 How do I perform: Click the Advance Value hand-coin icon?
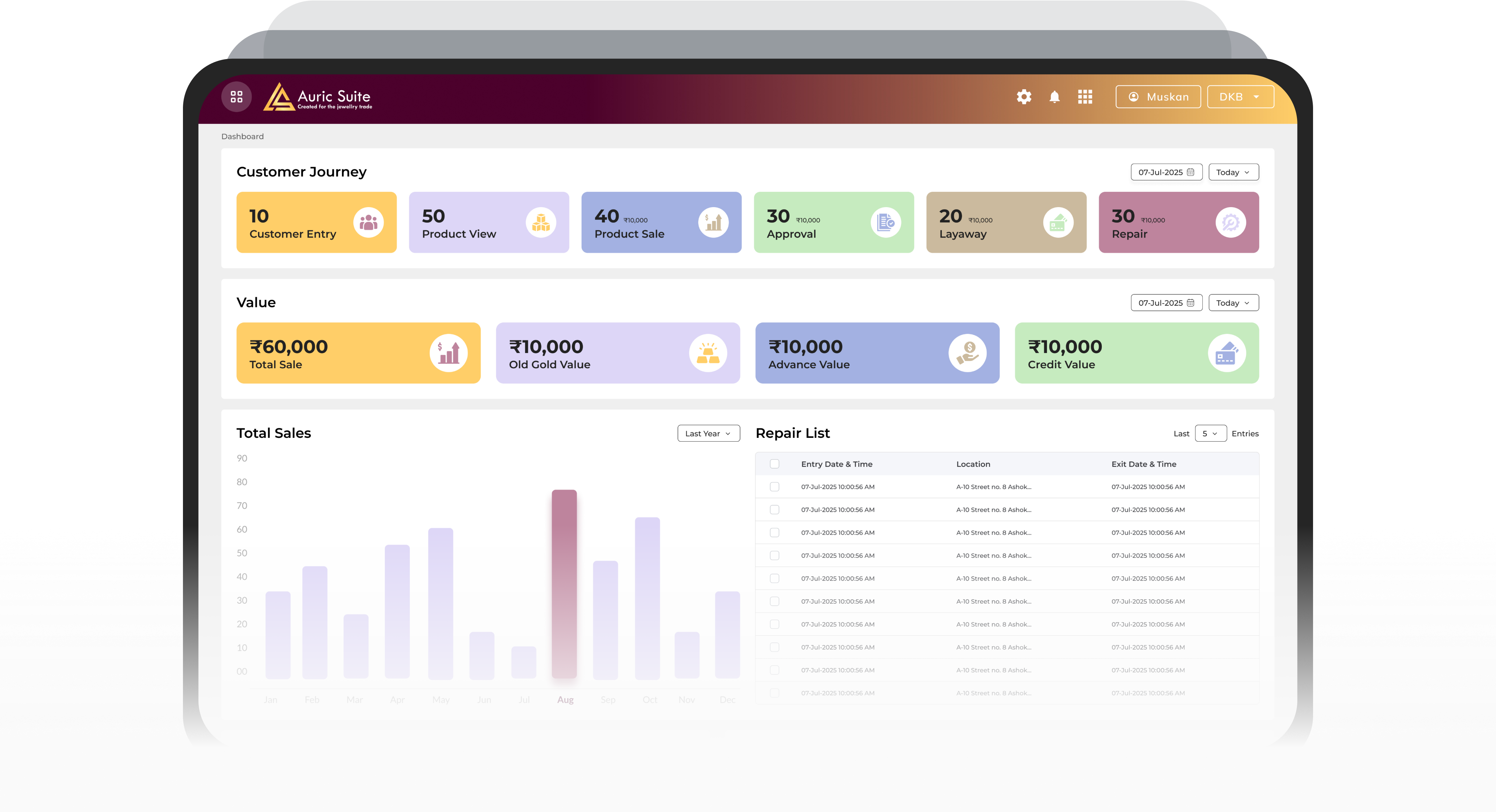coord(967,353)
